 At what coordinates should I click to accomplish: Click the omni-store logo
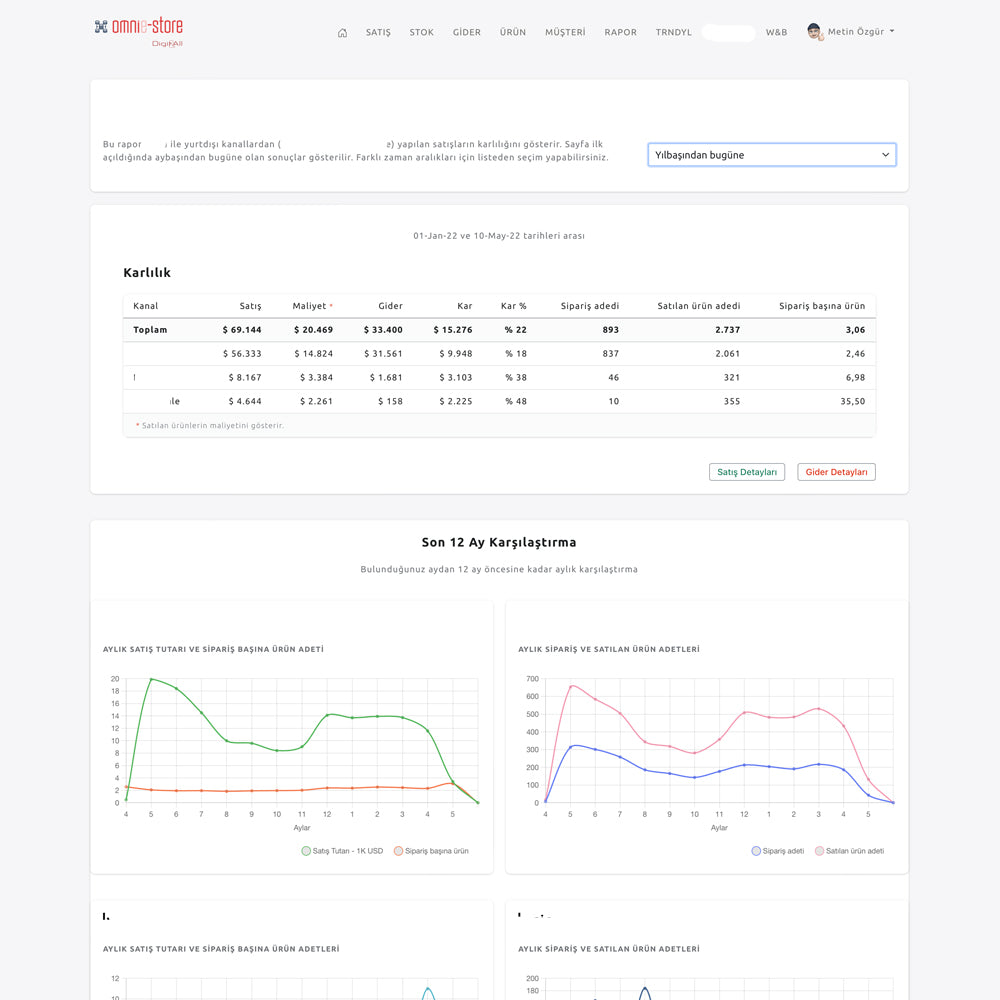[x=139, y=30]
